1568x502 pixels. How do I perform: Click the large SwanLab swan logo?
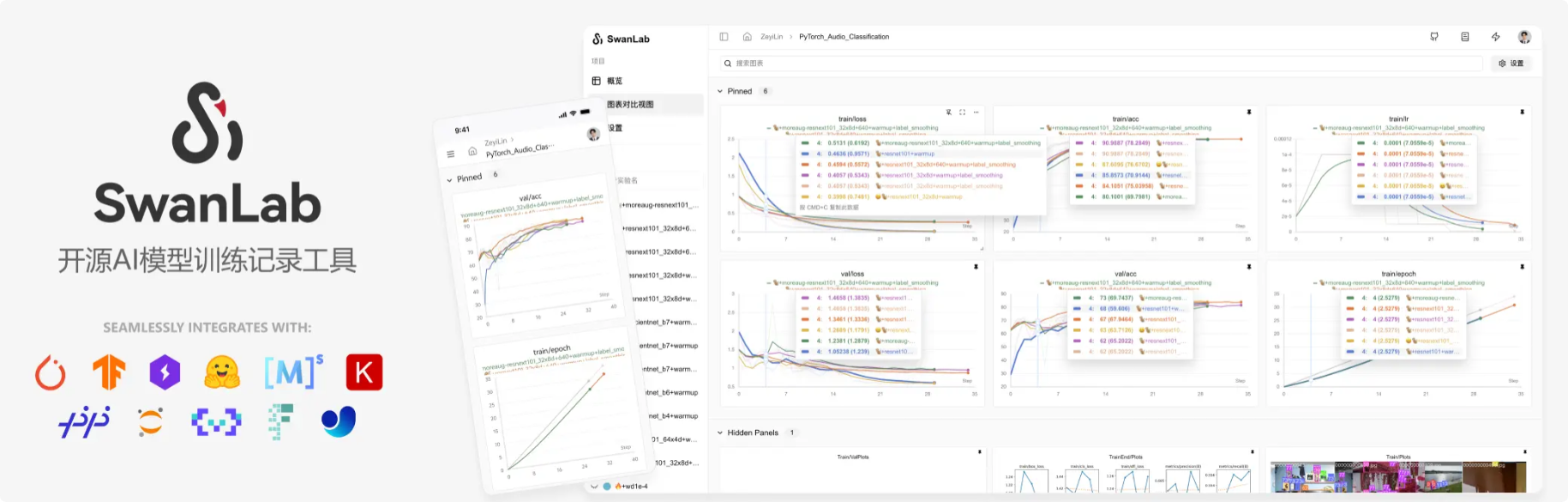[x=207, y=122]
